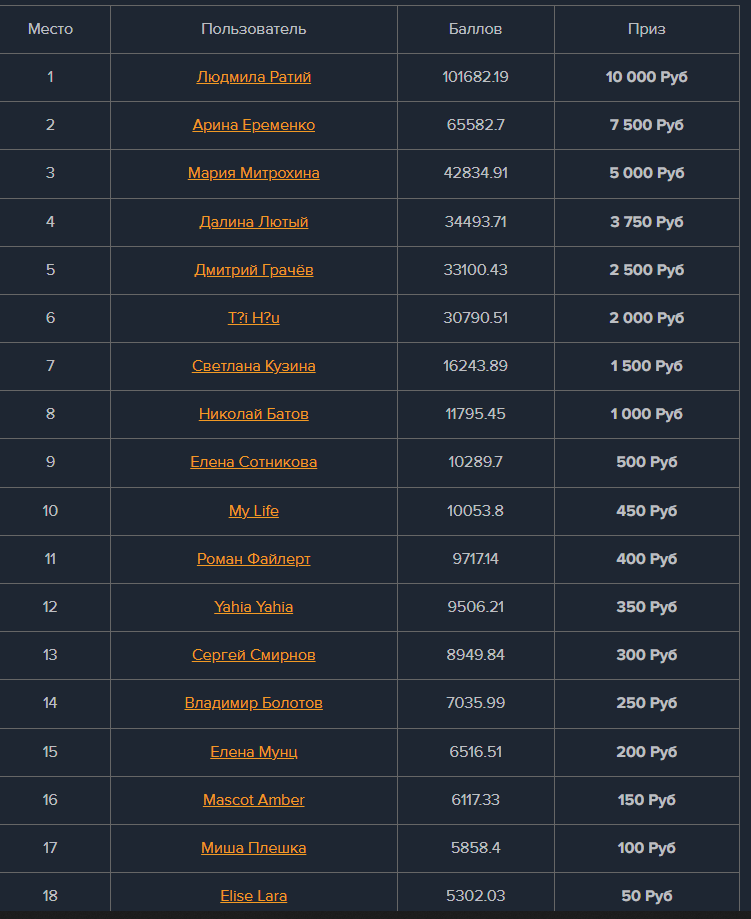Visit Сергей Смирнов profile

tap(254, 655)
